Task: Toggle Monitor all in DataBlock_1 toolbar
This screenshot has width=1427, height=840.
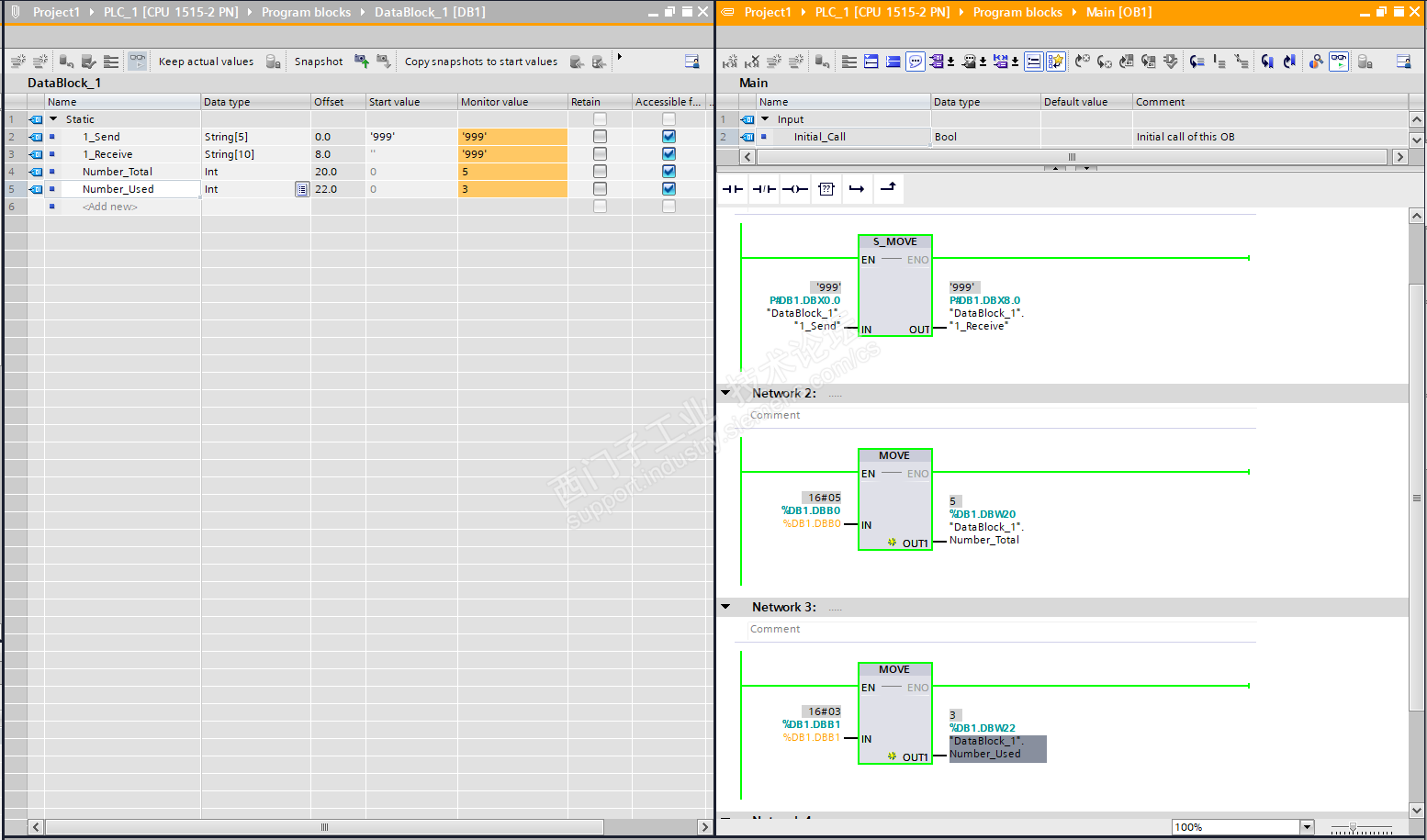Action: click(137, 62)
